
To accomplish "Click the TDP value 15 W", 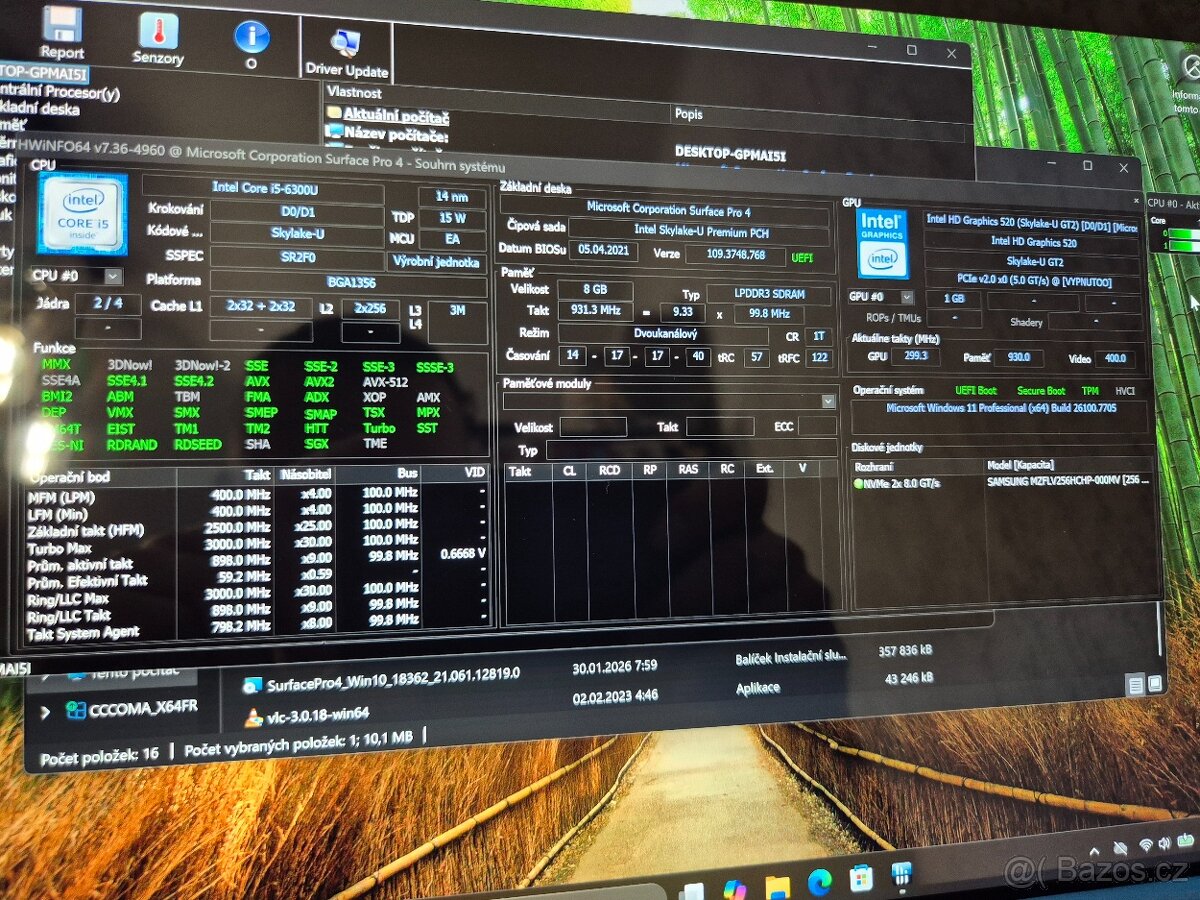I will 452,217.
